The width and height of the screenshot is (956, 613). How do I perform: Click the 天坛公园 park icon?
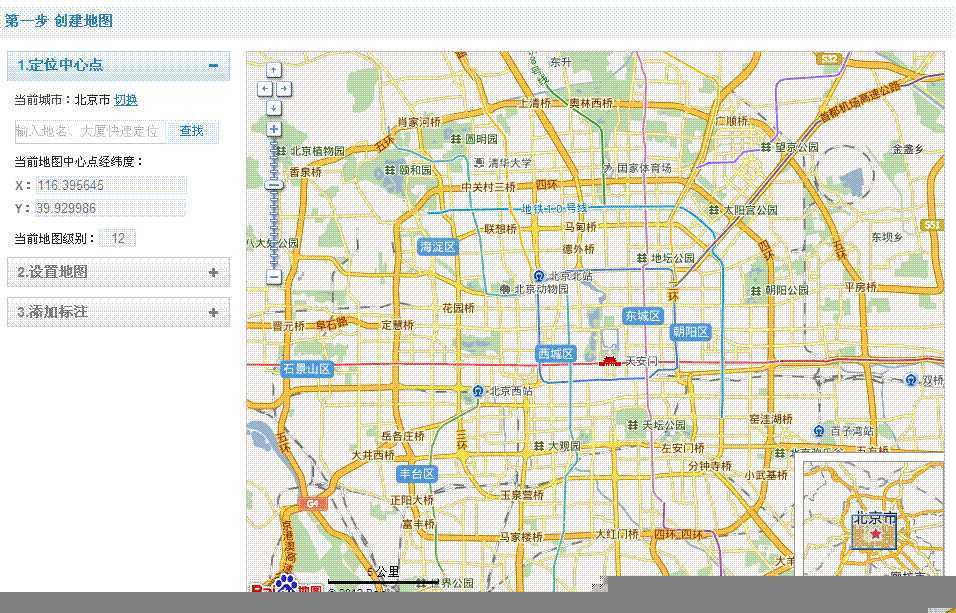tap(633, 425)
